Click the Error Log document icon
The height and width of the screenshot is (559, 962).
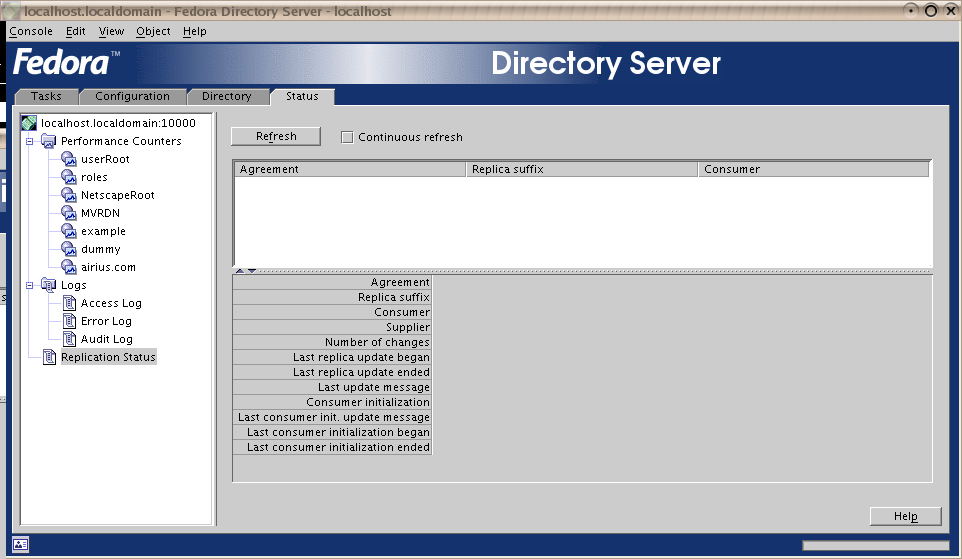pyautogui.click(x=70, y=321)
